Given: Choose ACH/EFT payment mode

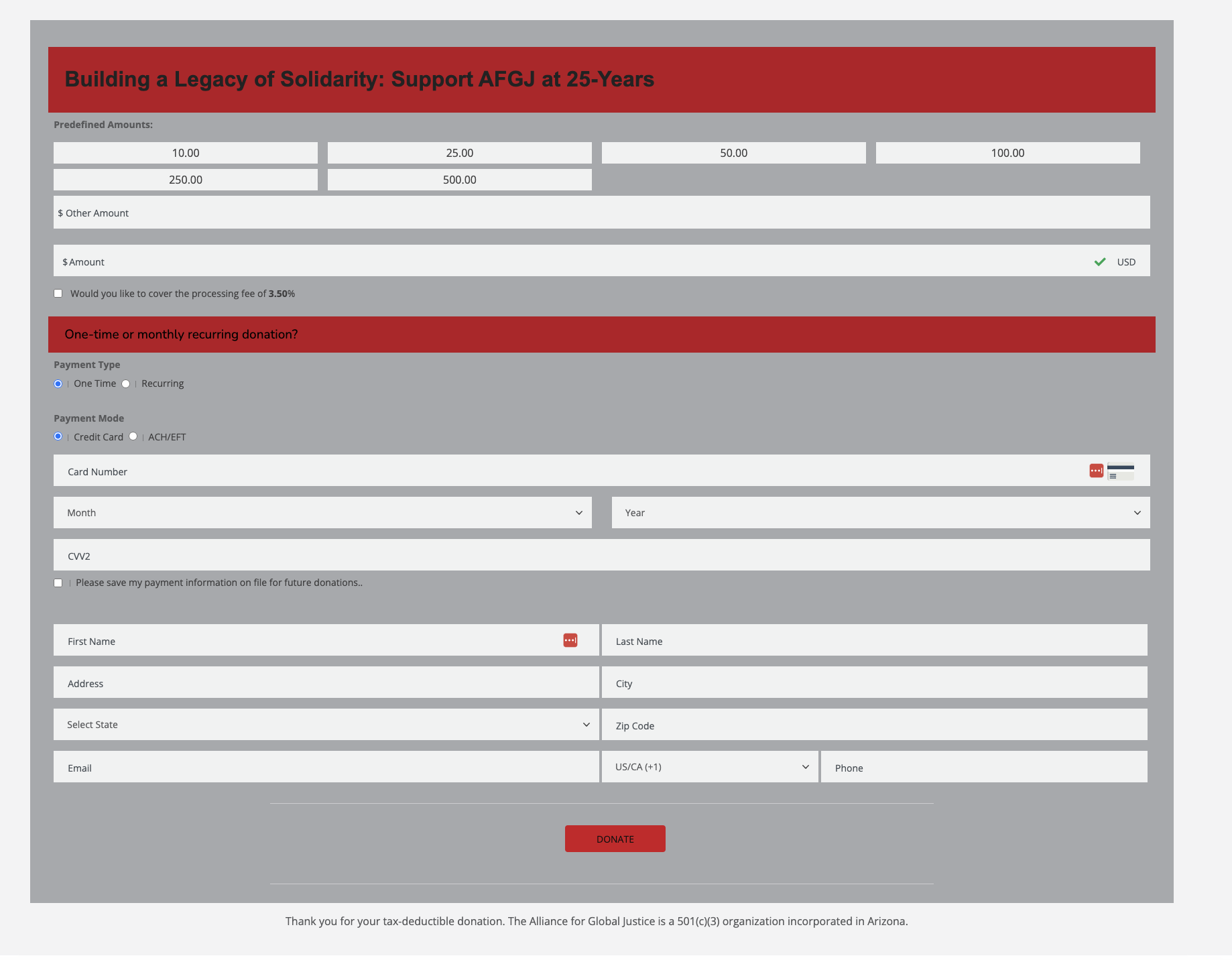Looking at the screenshot, I should pos(133,436).
